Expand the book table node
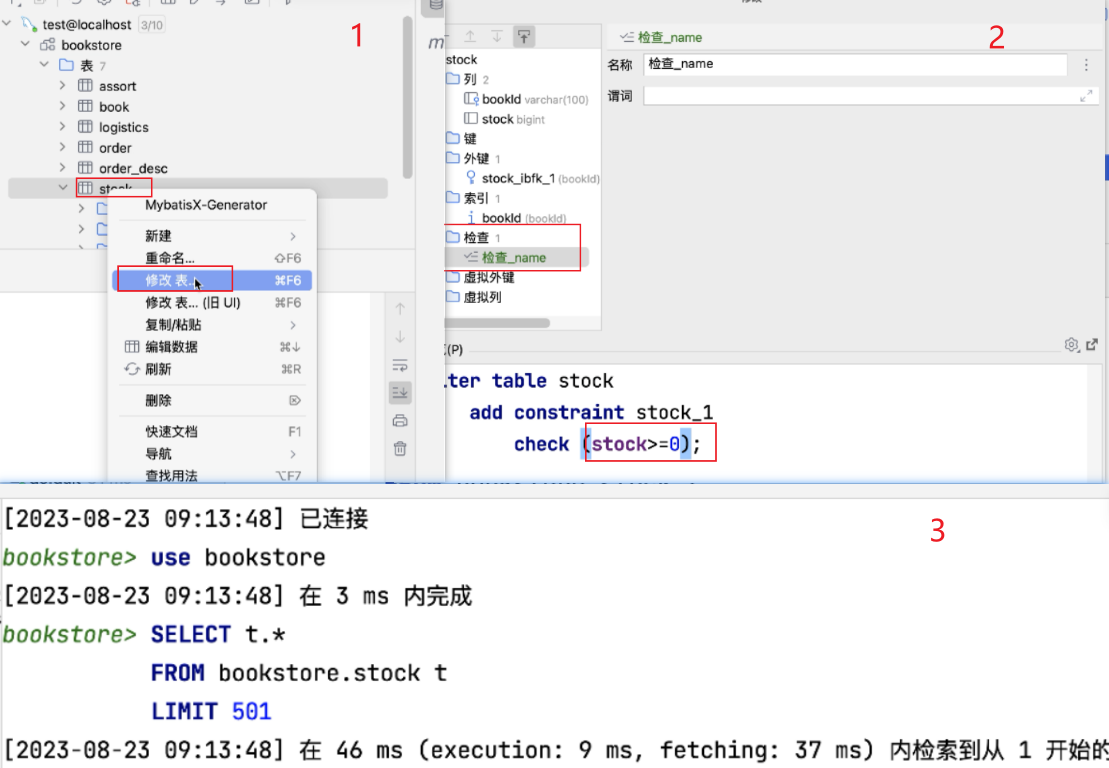Image resolution: width=1109 pixels, height=768 pixels. coord(62,106)
